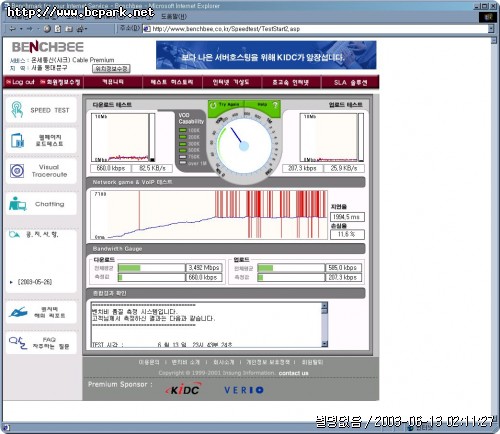
Task: Open the 초고속 인터넷 navigation tab
Action: pyautogui.click(x=291, y=82)
